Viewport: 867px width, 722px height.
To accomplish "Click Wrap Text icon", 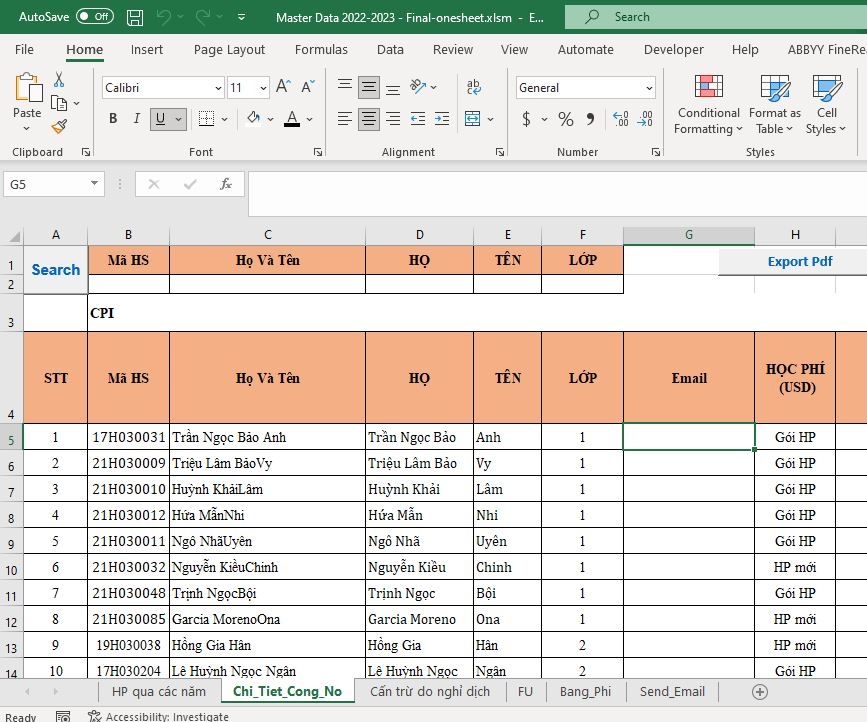I will (x=473, y=87).
